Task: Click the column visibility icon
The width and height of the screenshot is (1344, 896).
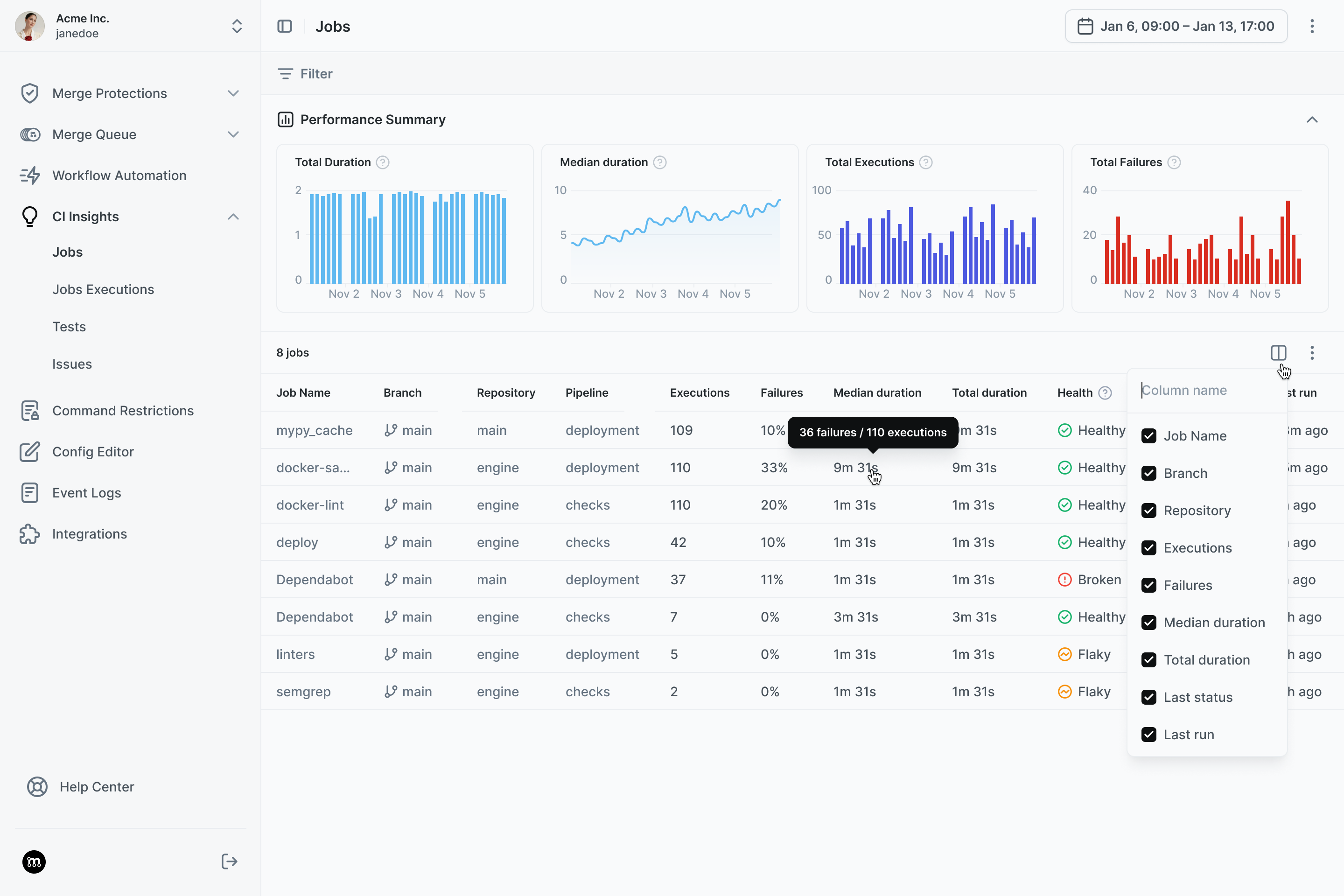Action: 1278,353
